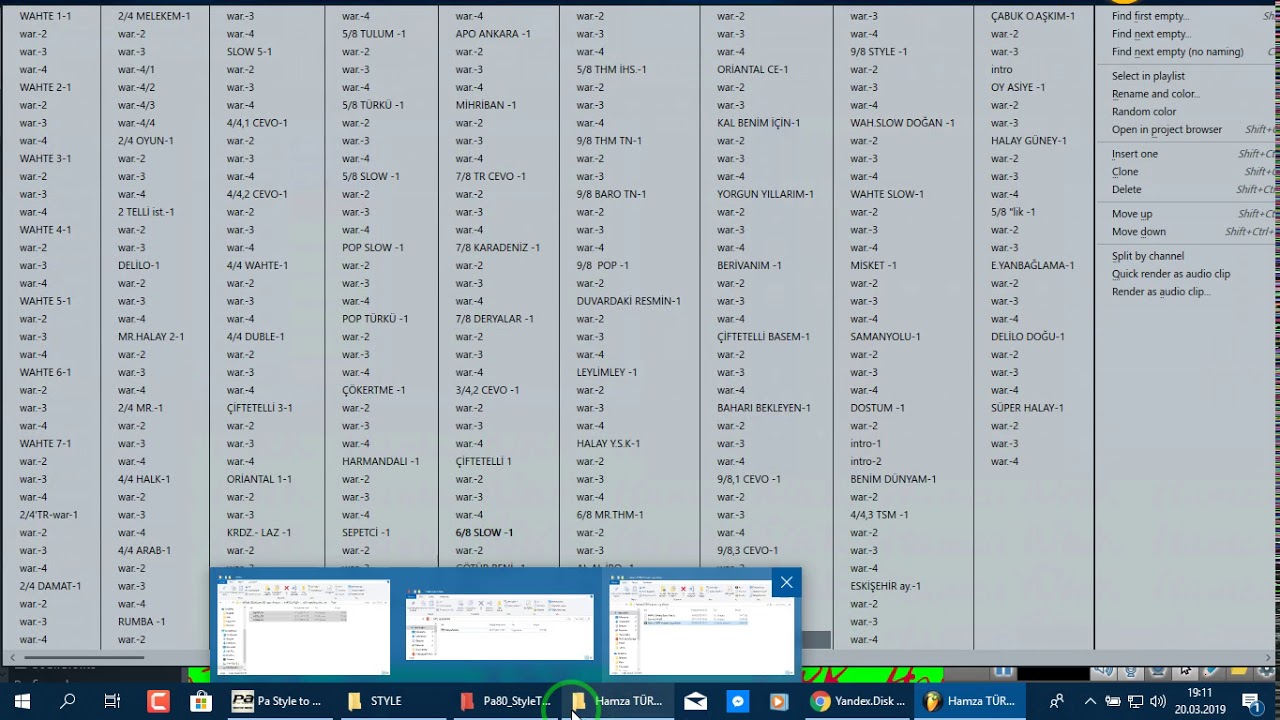The image size is (1280, 720).
Task: Select pattern ÇİFTETELLİ 3-1
Action: pos(260,408)
